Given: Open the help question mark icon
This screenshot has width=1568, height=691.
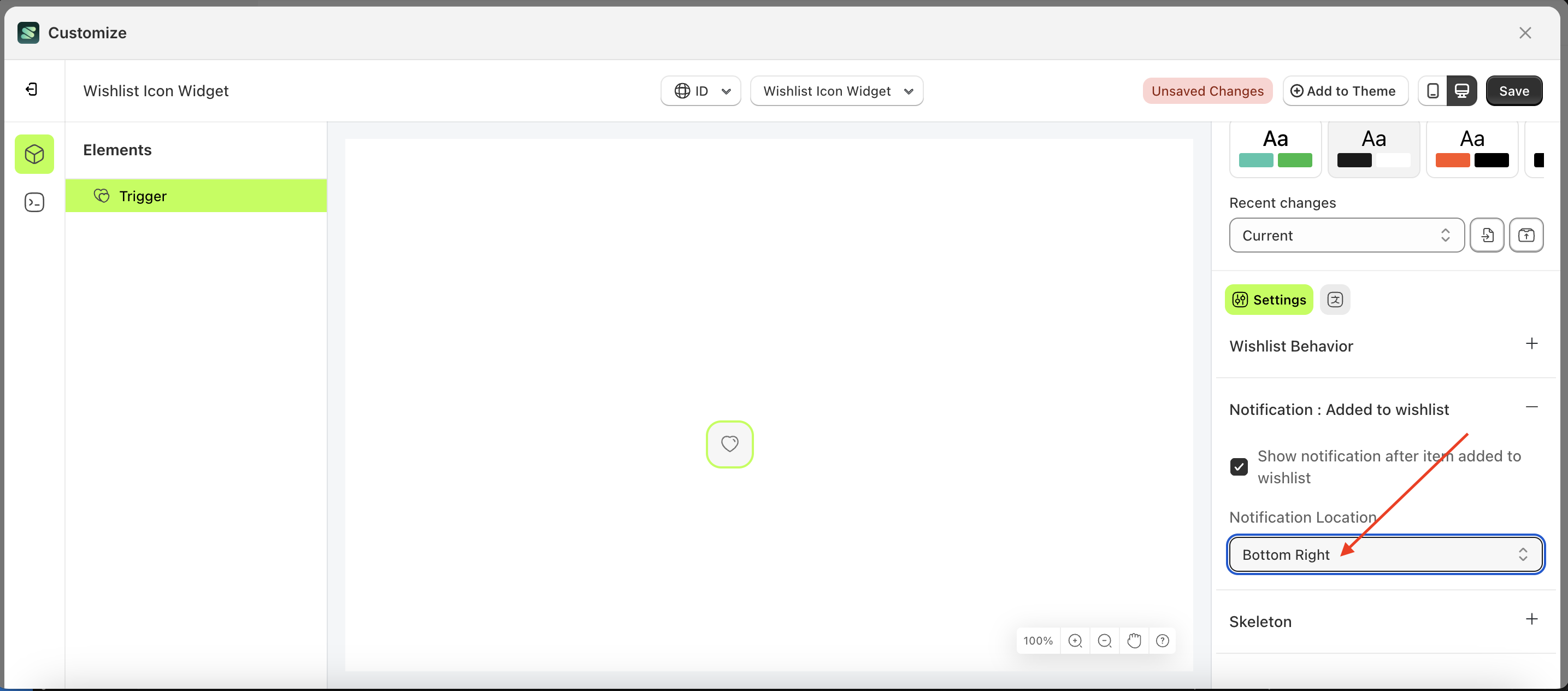Looking at the screenshot, I should [1163, 641].
